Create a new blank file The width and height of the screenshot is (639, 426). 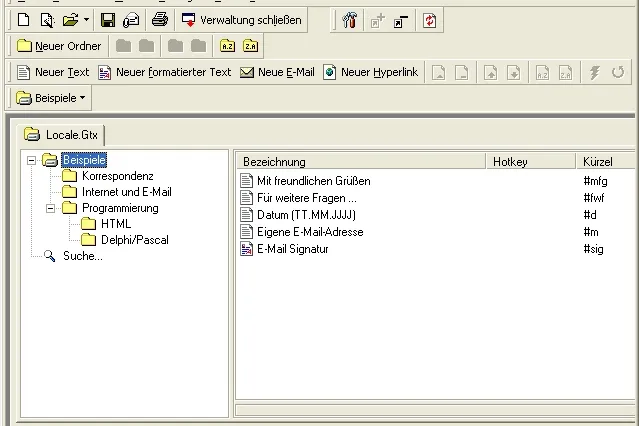(24, 20)
